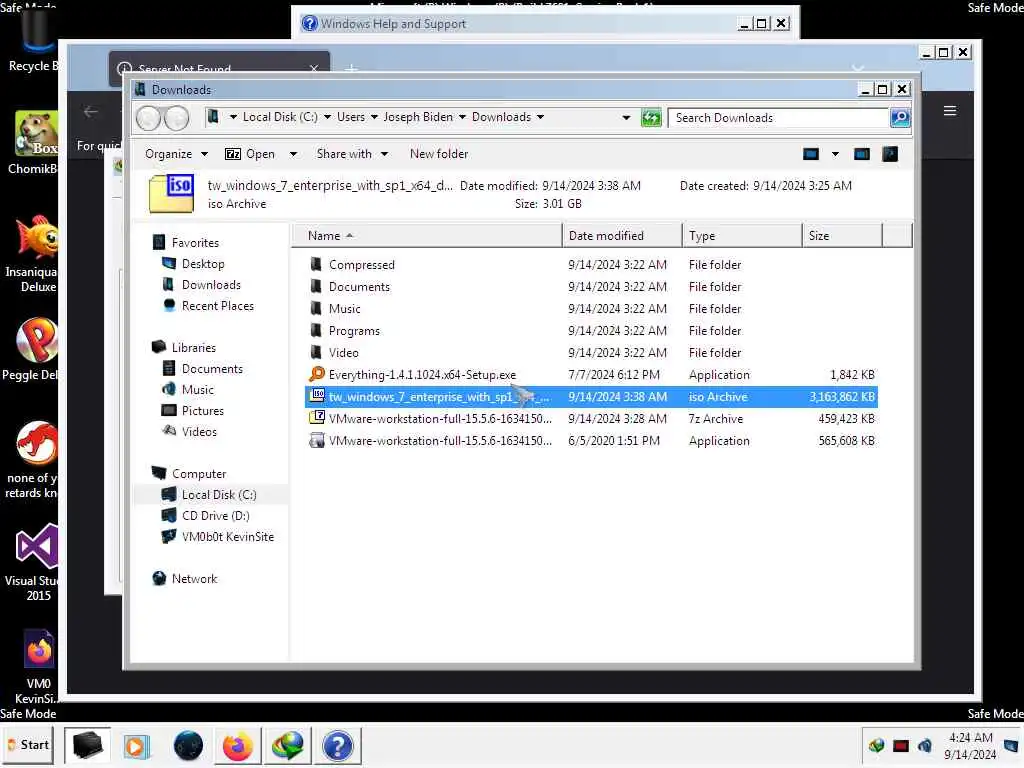This screenshot has width=1024, height=768.
Task: Click the Compressed folder icon
Action: [x=316, y=264]
